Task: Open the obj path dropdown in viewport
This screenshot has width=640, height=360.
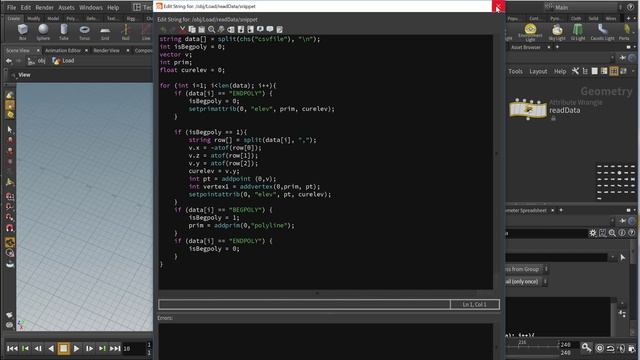Action: [36, 61]
